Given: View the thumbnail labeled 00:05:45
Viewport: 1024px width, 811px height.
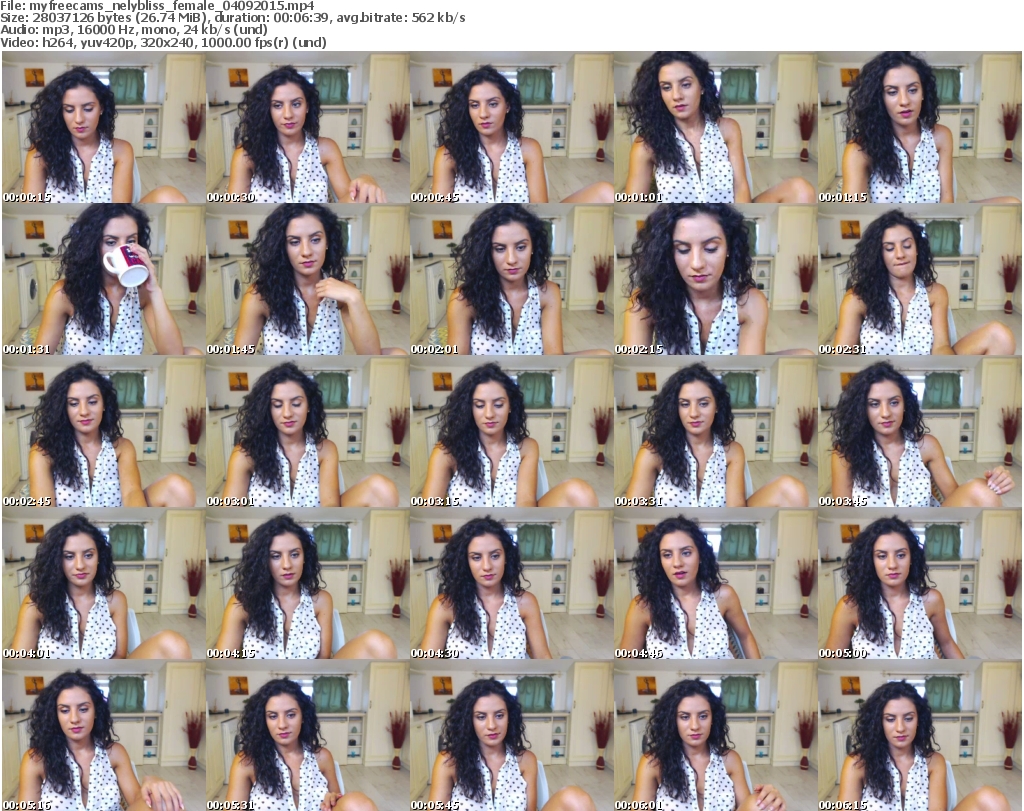Looking at the screenshot, I should pyautogui.click(x=511, y=735).
